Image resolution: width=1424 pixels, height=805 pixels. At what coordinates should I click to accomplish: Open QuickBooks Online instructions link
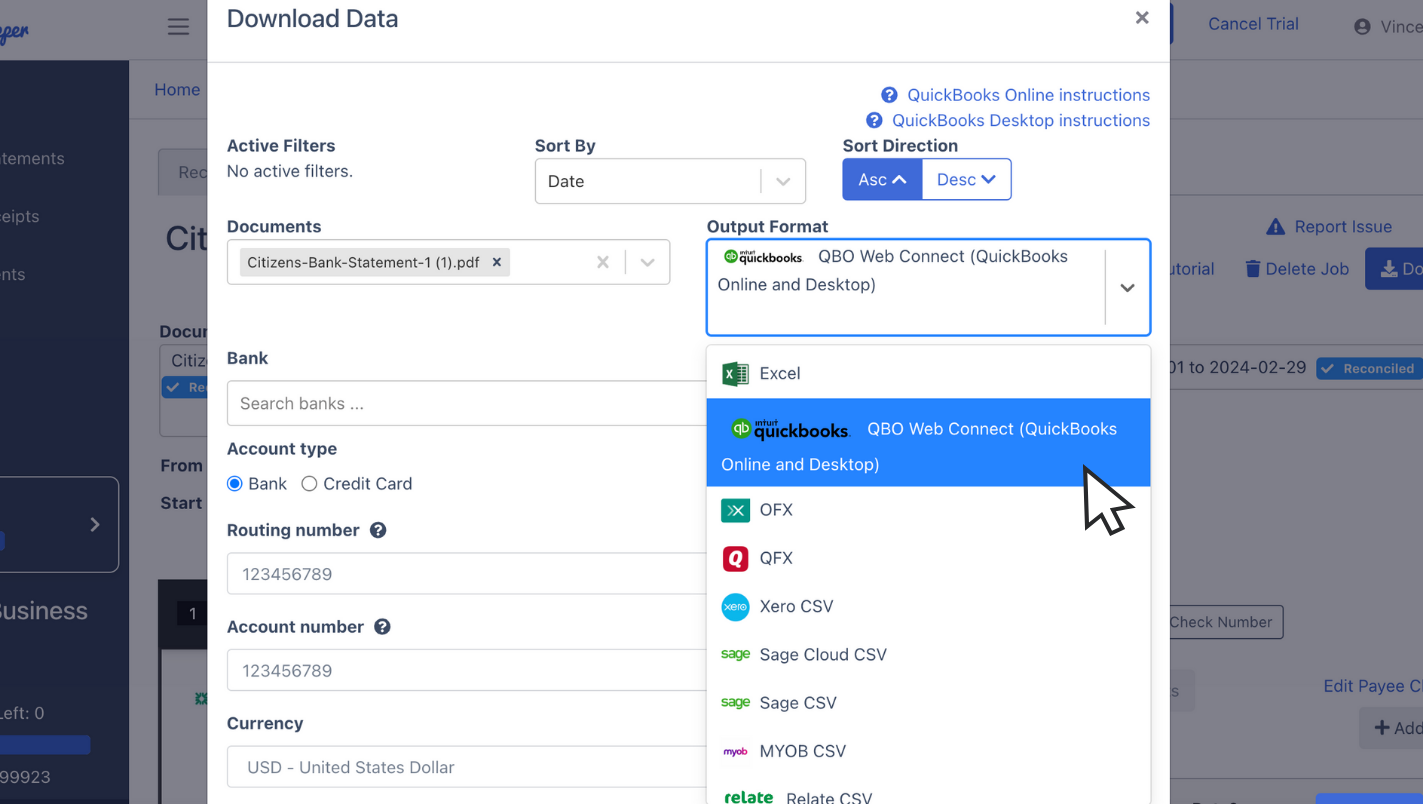[1028, 95]
